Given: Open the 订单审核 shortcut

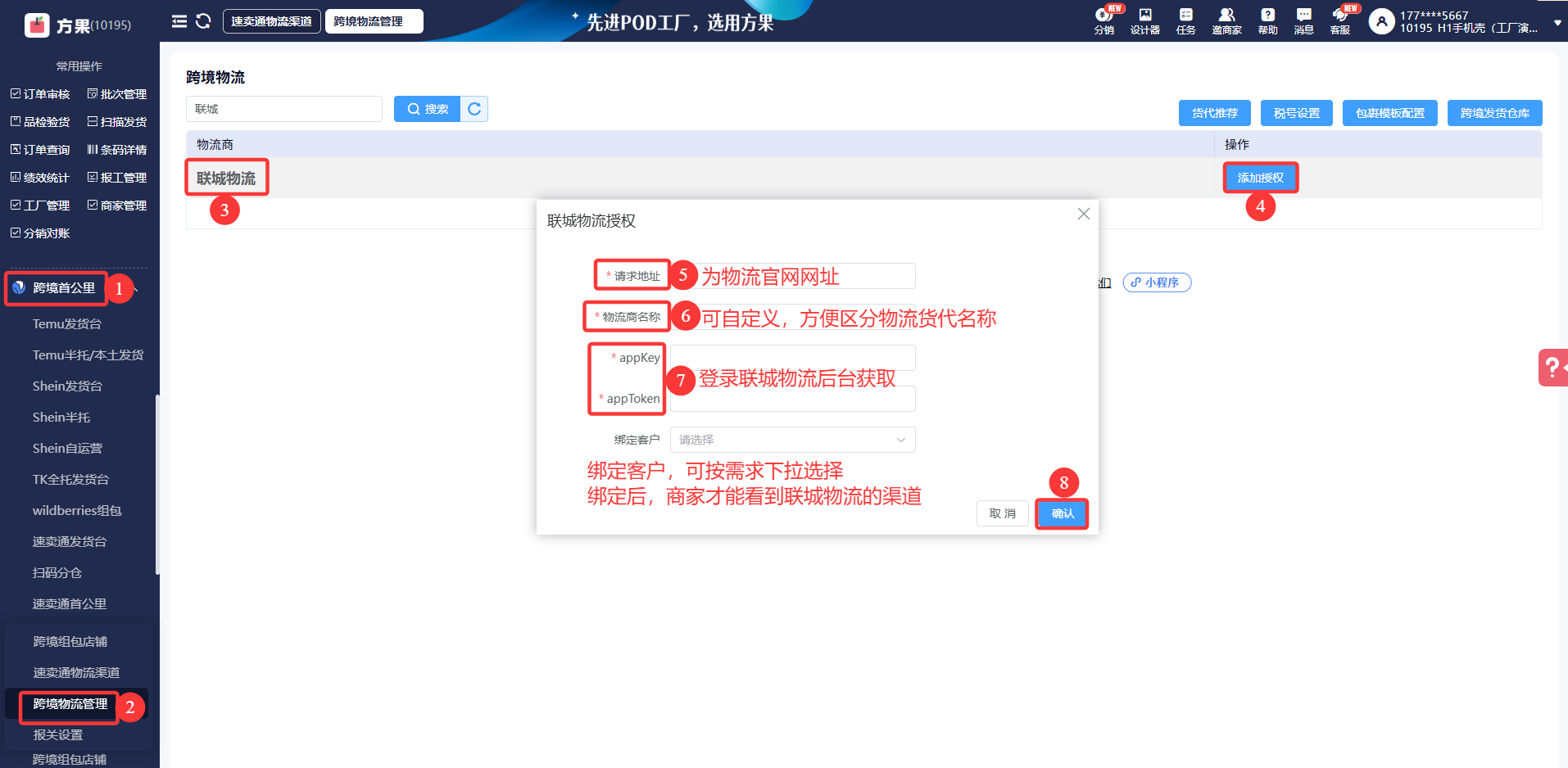Looking at the screenshot, I should point(40,94).
